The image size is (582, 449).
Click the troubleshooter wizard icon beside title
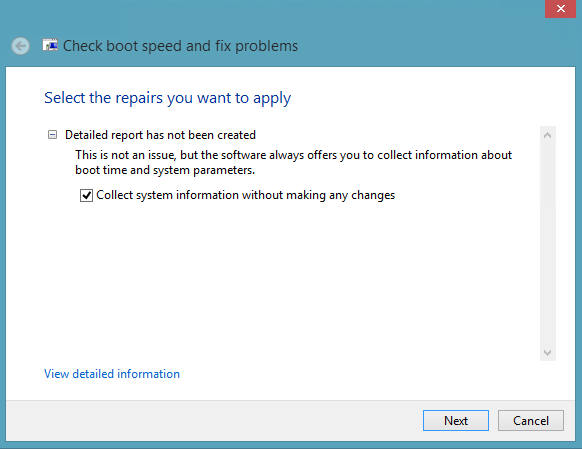[50, 45]
